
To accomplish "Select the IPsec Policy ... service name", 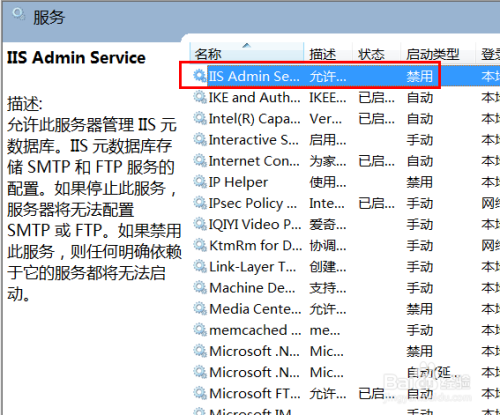I will click(253, 203).
